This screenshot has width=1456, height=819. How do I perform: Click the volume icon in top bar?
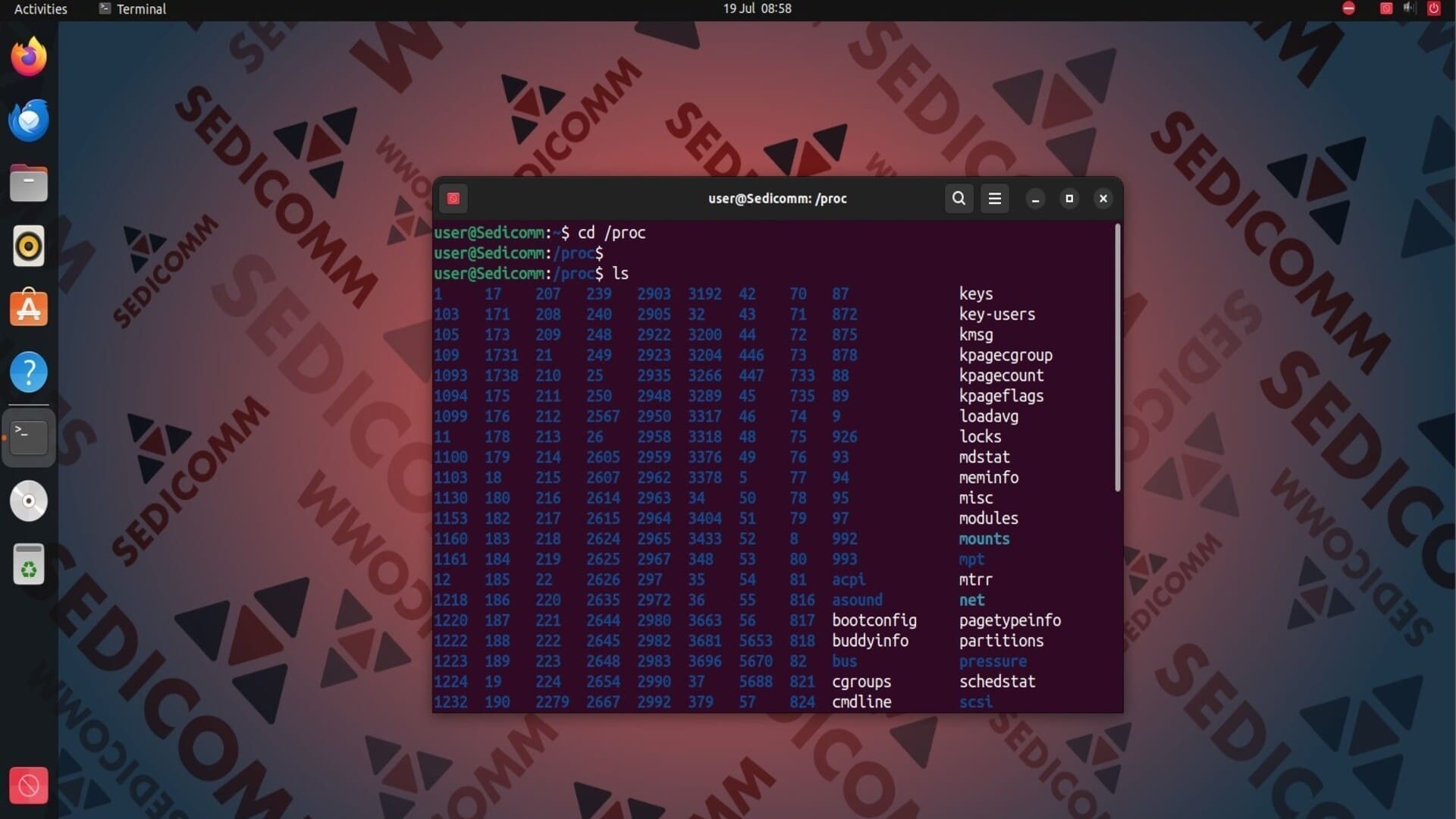coord(1409,9)
